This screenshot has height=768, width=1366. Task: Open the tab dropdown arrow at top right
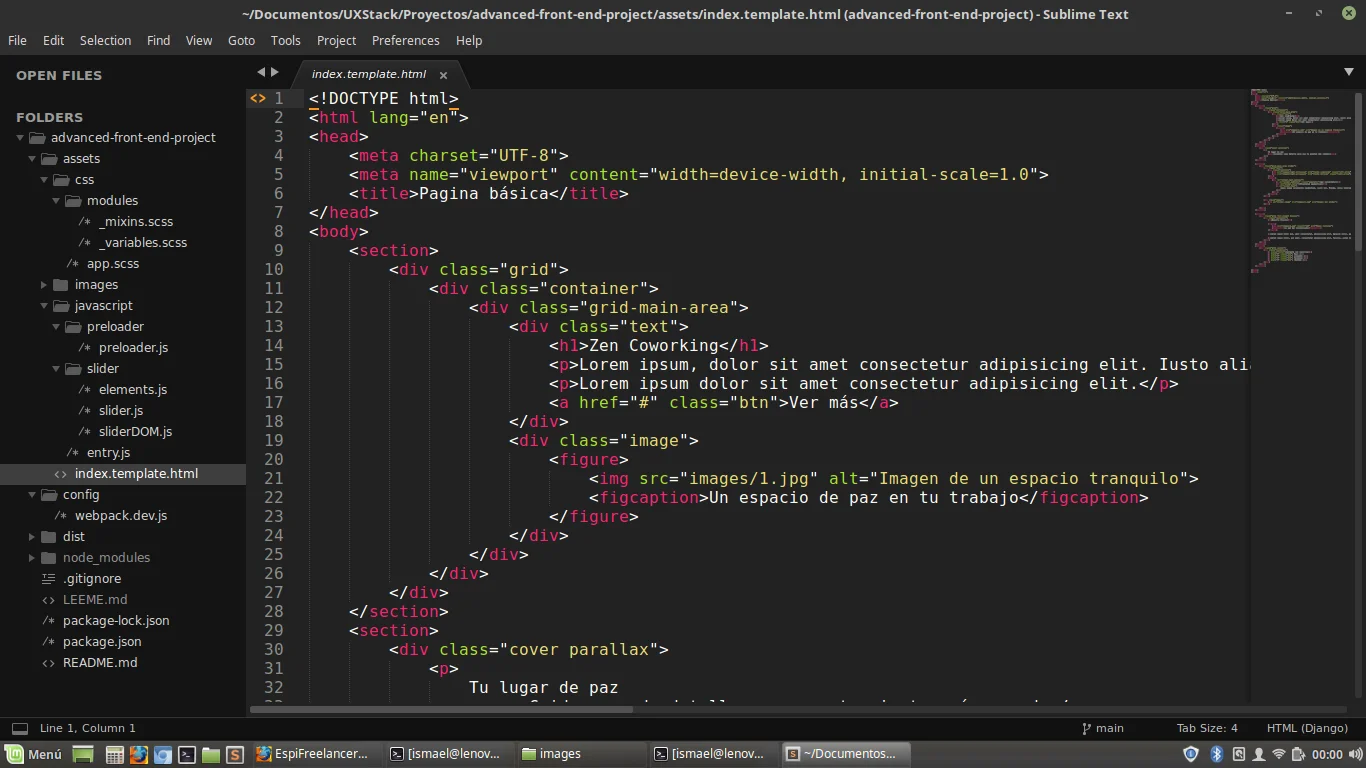[x=1348, y=72]
